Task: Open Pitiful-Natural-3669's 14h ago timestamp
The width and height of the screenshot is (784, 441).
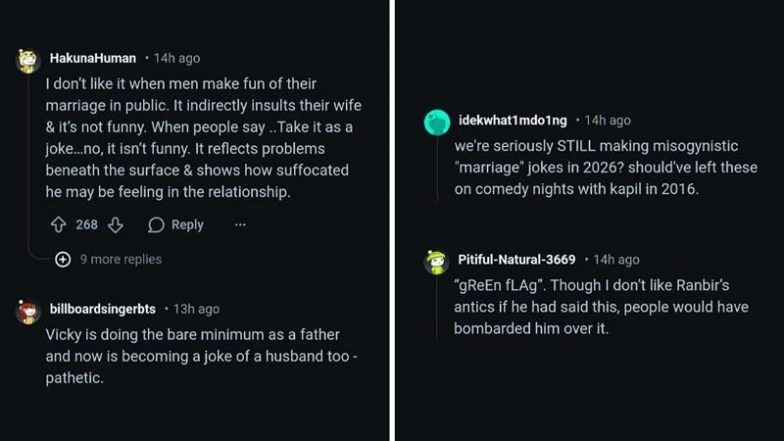Action: [615, 260]
